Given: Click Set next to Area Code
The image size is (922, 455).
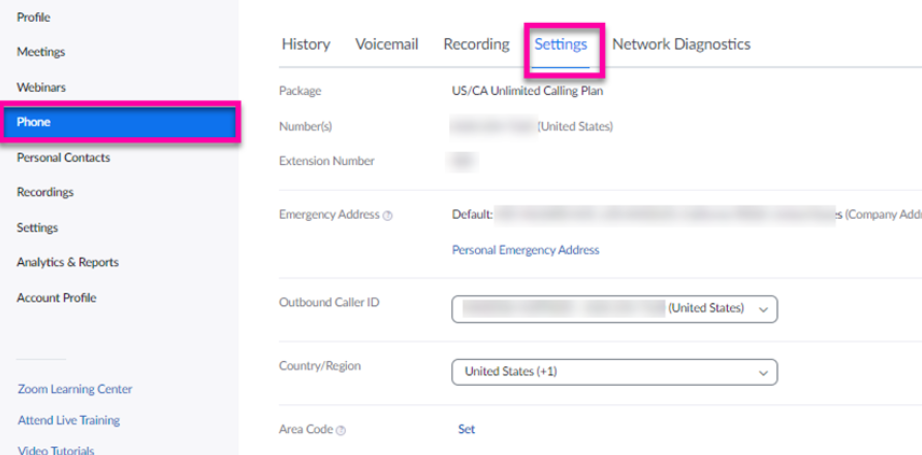Looking at the screenshot, I should 466,429.
